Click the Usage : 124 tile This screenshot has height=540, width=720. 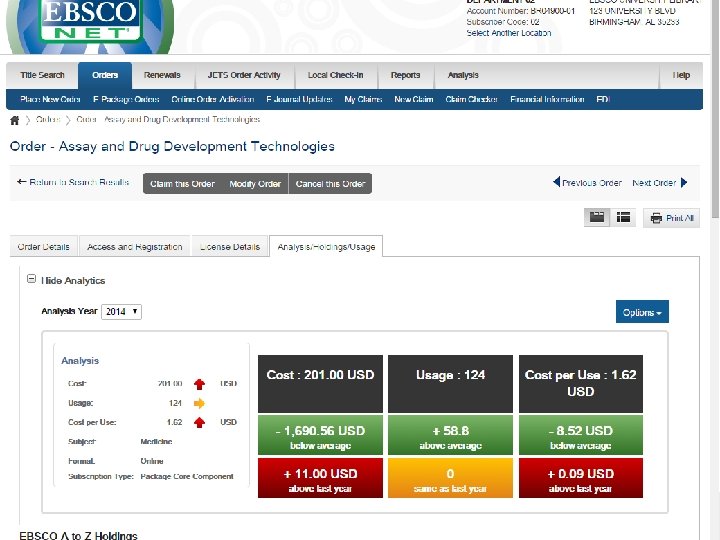point(450,384)
